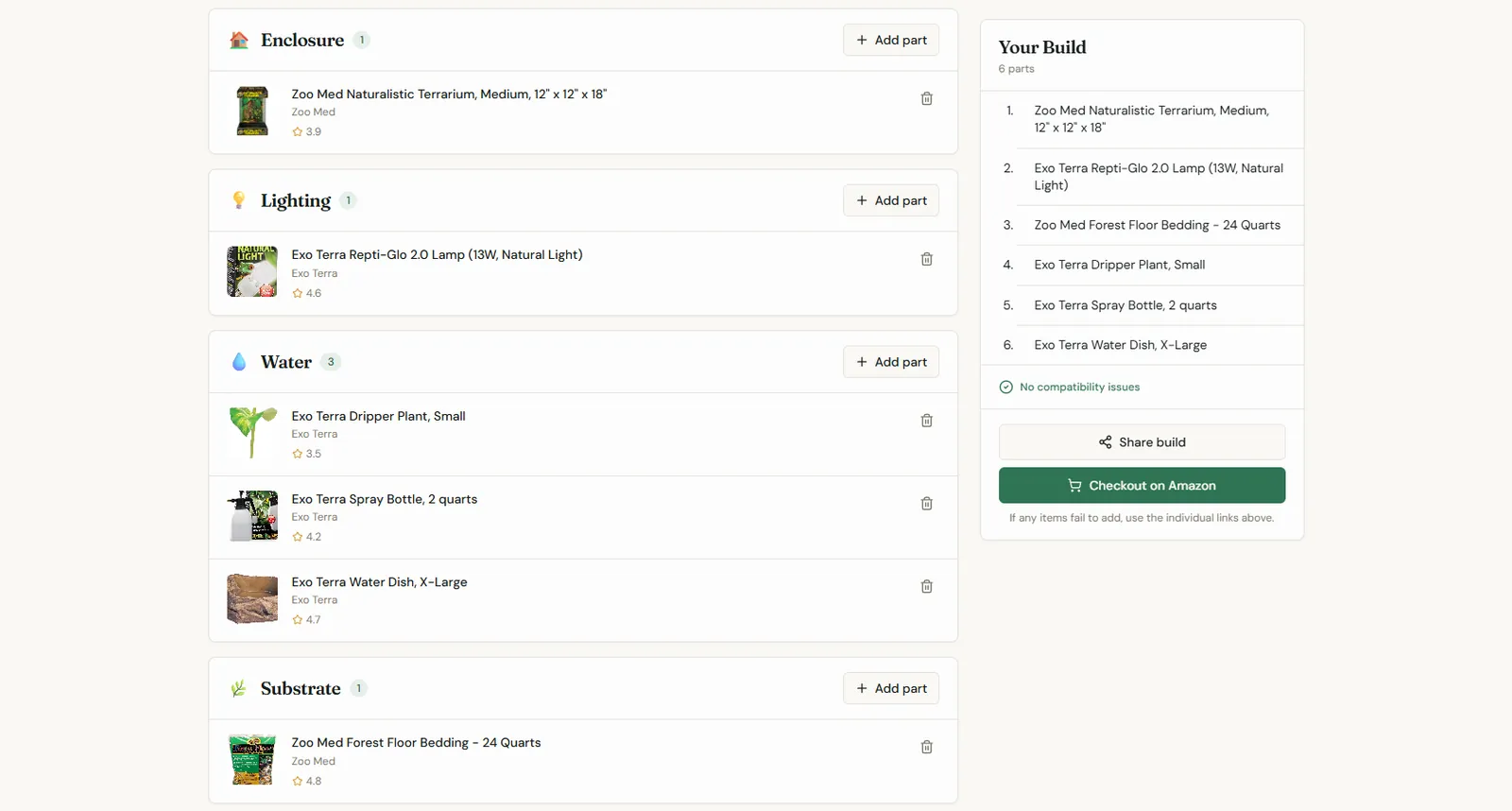Click the Water section heading
The width and height of the screenshot is (1512, 811).
(x=286, y=362)
